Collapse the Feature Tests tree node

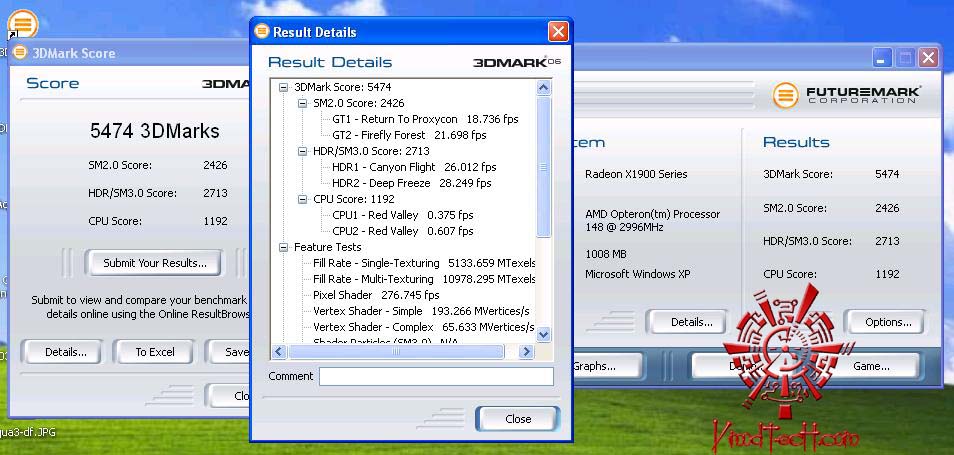pyautogui.click(x=283, y=248)
